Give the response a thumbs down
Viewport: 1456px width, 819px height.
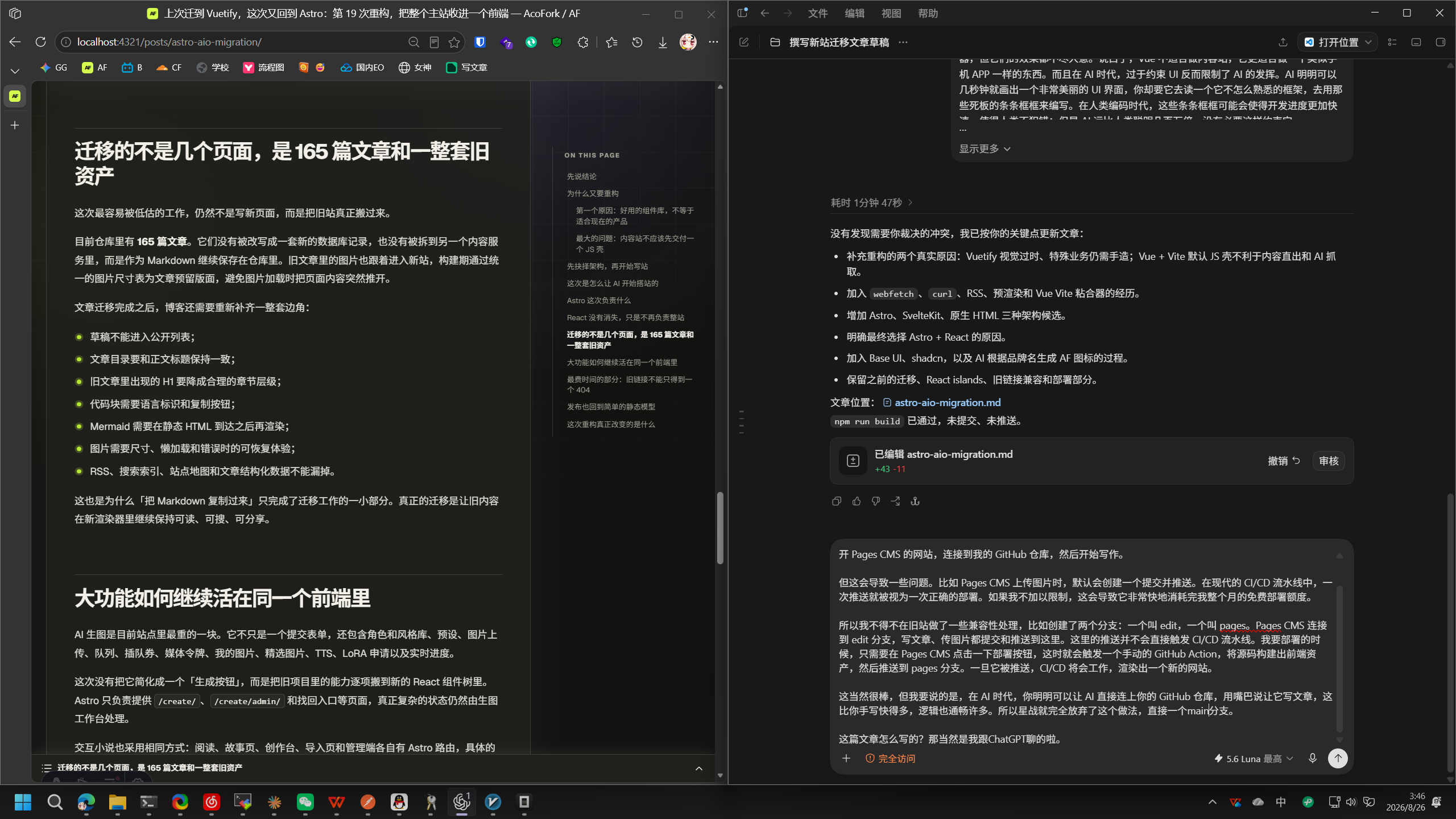point(876,502)
